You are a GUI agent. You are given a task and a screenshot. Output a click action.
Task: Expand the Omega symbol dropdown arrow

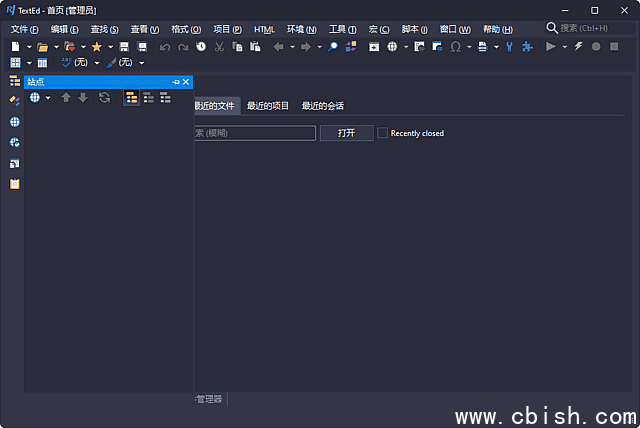(469, 47)
